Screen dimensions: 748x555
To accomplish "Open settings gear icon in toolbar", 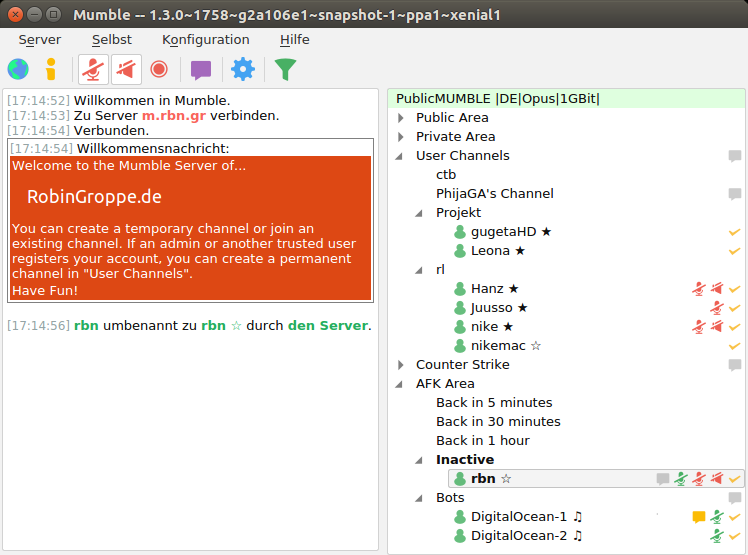I will 243,69.
